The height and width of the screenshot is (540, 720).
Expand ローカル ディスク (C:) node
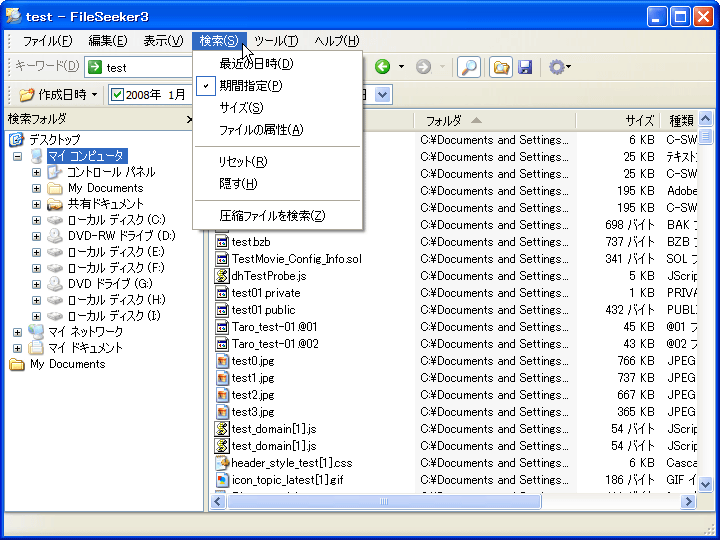point(36,220)
